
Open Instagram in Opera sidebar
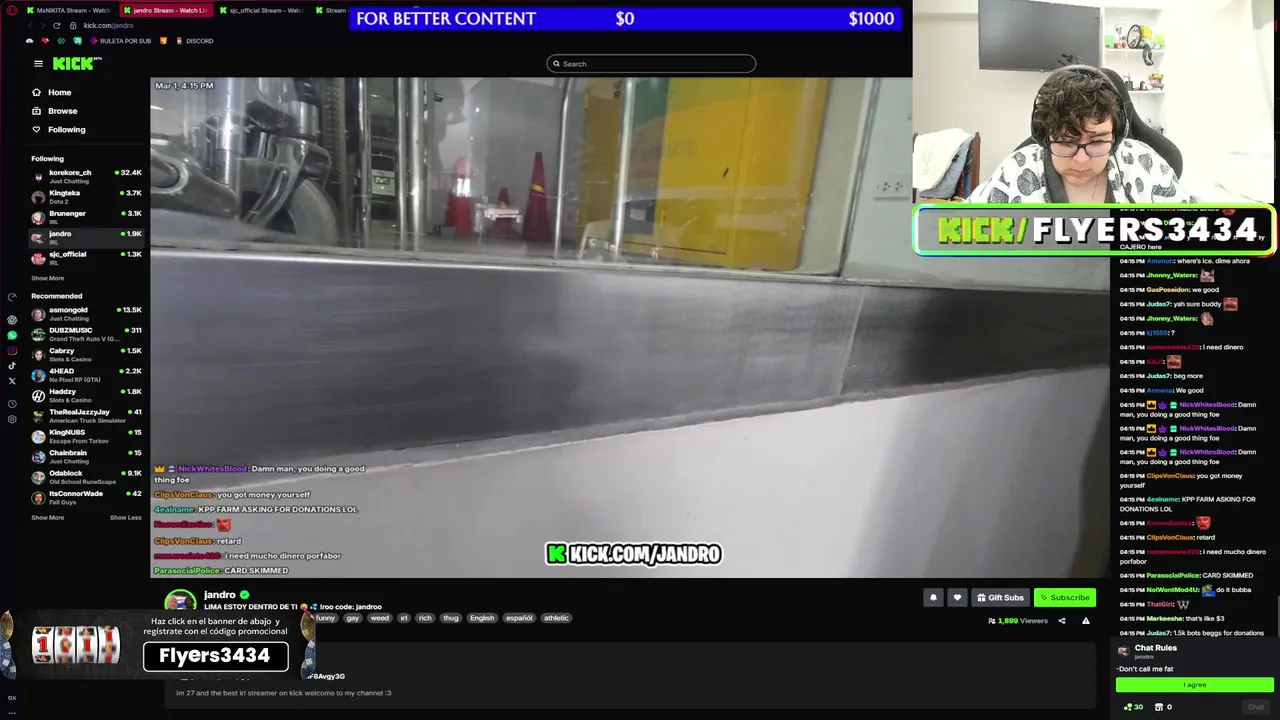point(12,350)
